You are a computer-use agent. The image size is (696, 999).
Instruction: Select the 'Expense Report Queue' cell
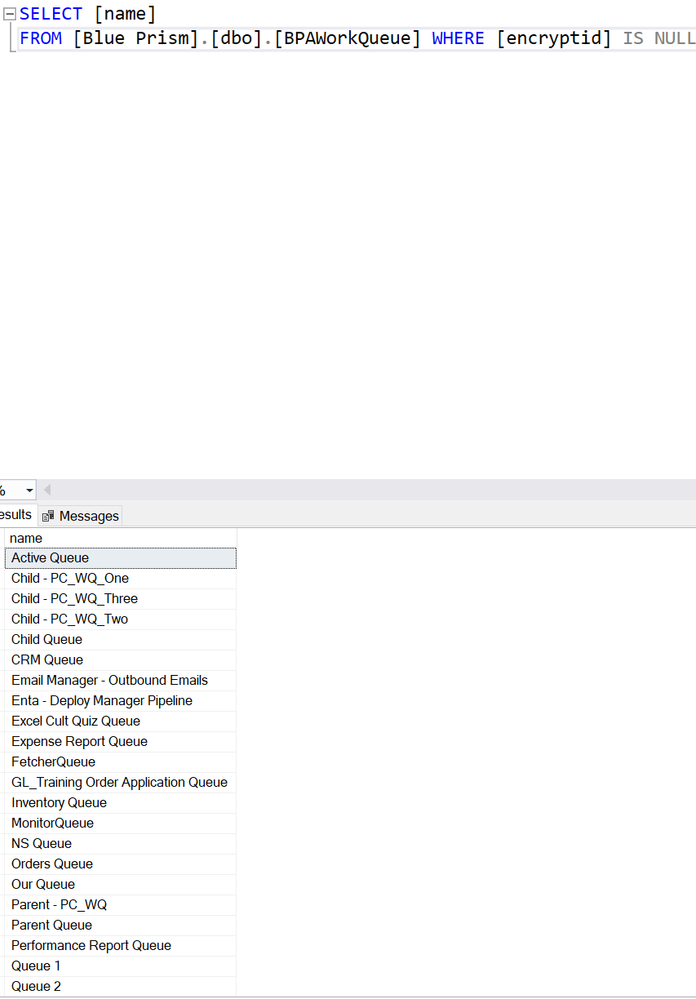[x=120, y=742]
